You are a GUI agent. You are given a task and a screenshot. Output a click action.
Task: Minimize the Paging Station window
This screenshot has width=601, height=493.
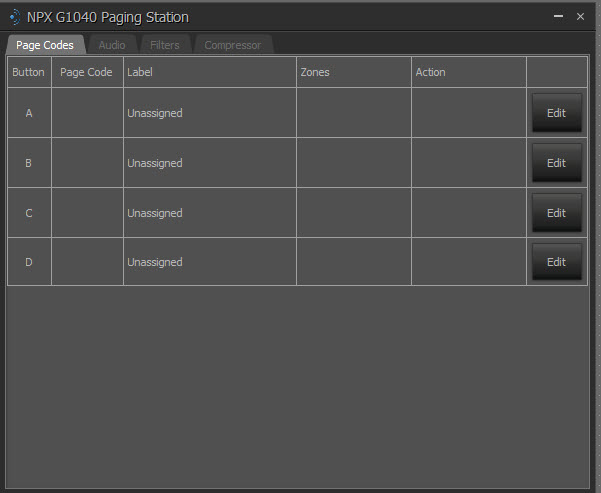558,17
